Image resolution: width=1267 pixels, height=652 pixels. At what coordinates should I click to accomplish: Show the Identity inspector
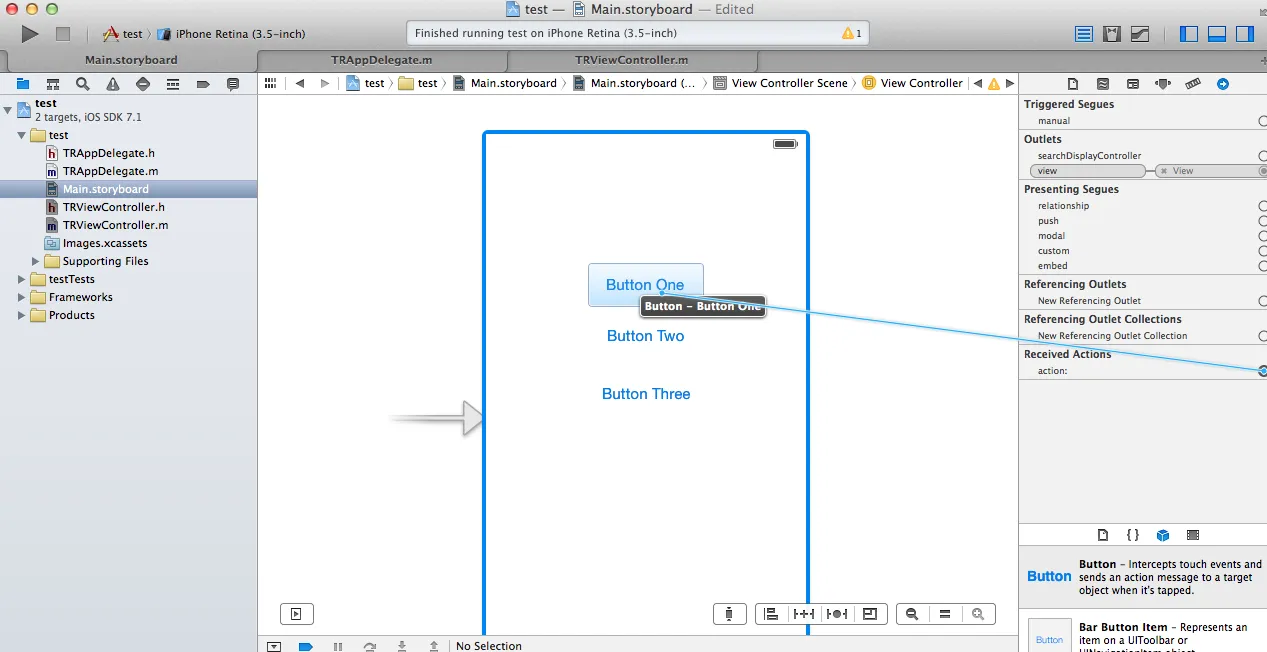pos(1133,84)
